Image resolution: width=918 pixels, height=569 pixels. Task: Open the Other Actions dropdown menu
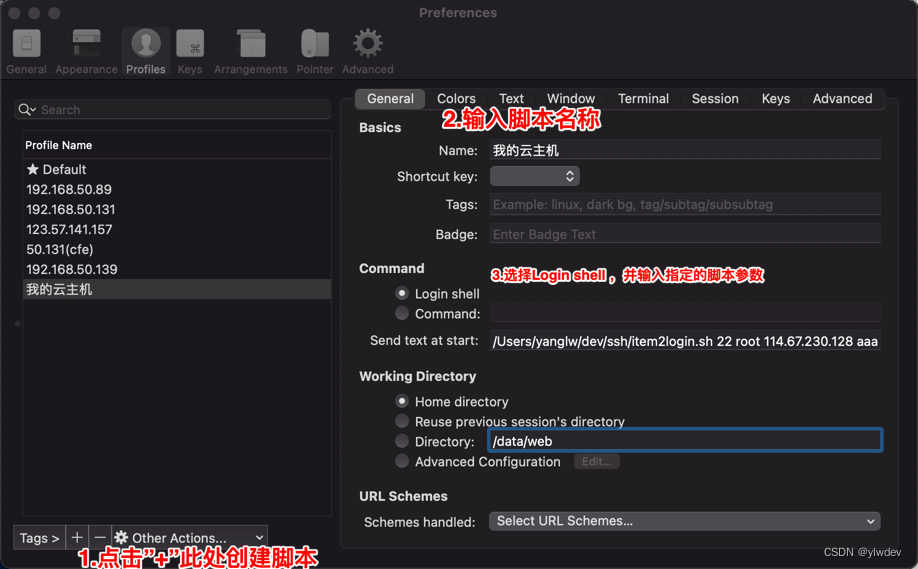pos(190,537)
